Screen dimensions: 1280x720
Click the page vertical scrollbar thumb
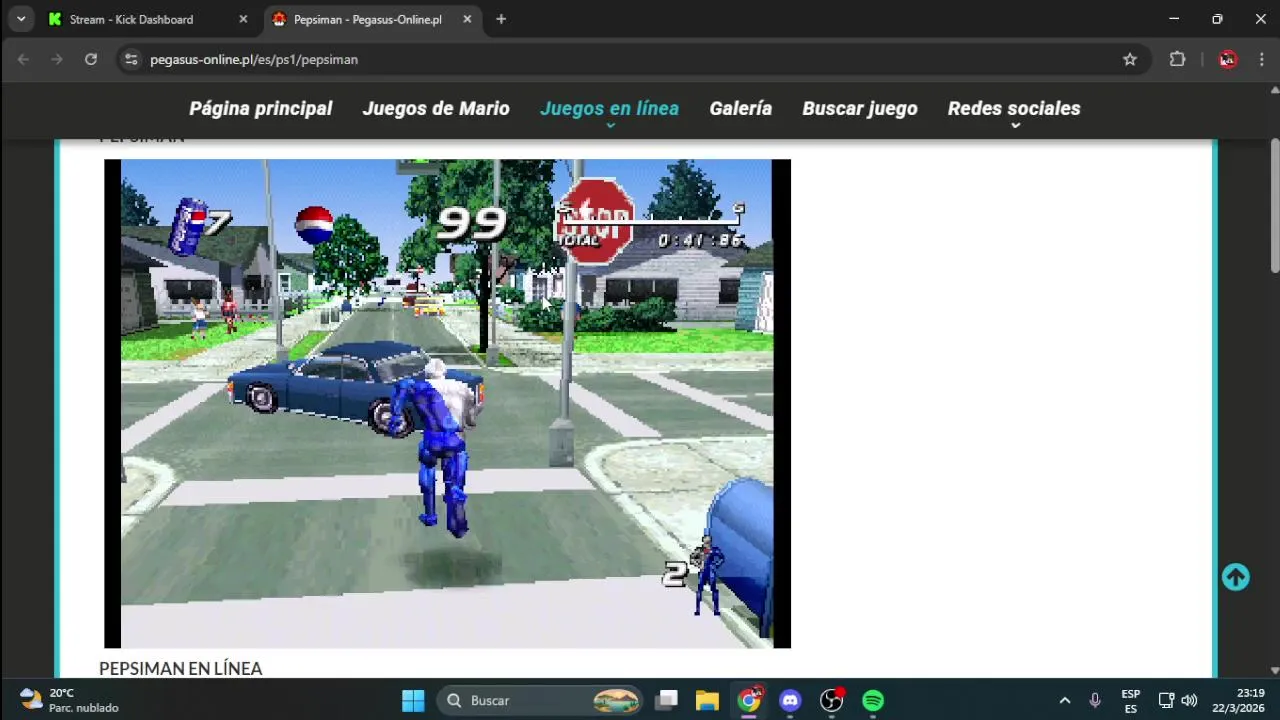[x=1274, y=205]
